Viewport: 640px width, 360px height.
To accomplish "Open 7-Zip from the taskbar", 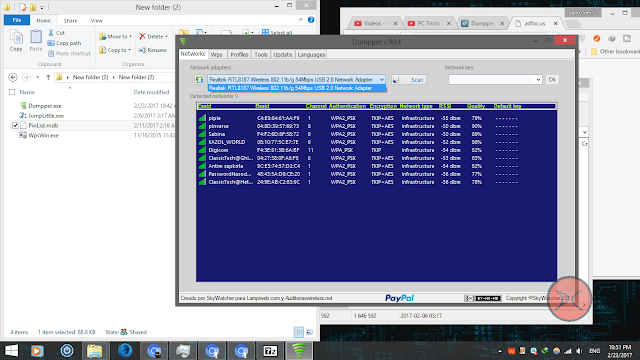I will point(270,351).
